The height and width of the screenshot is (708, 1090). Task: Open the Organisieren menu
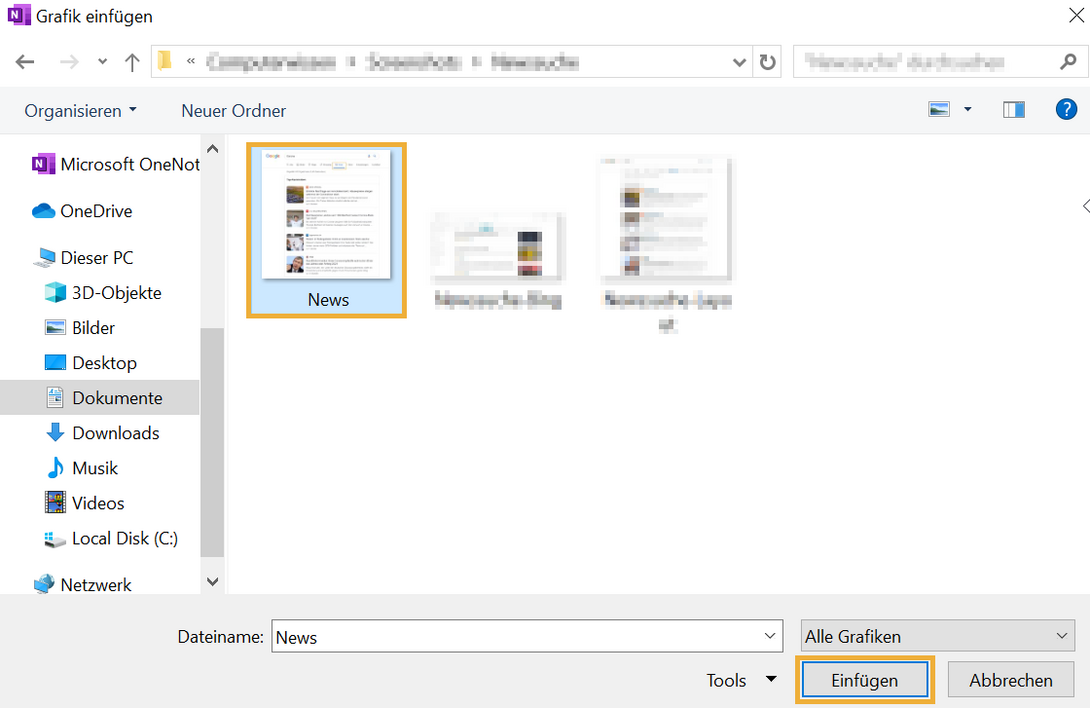81,111
